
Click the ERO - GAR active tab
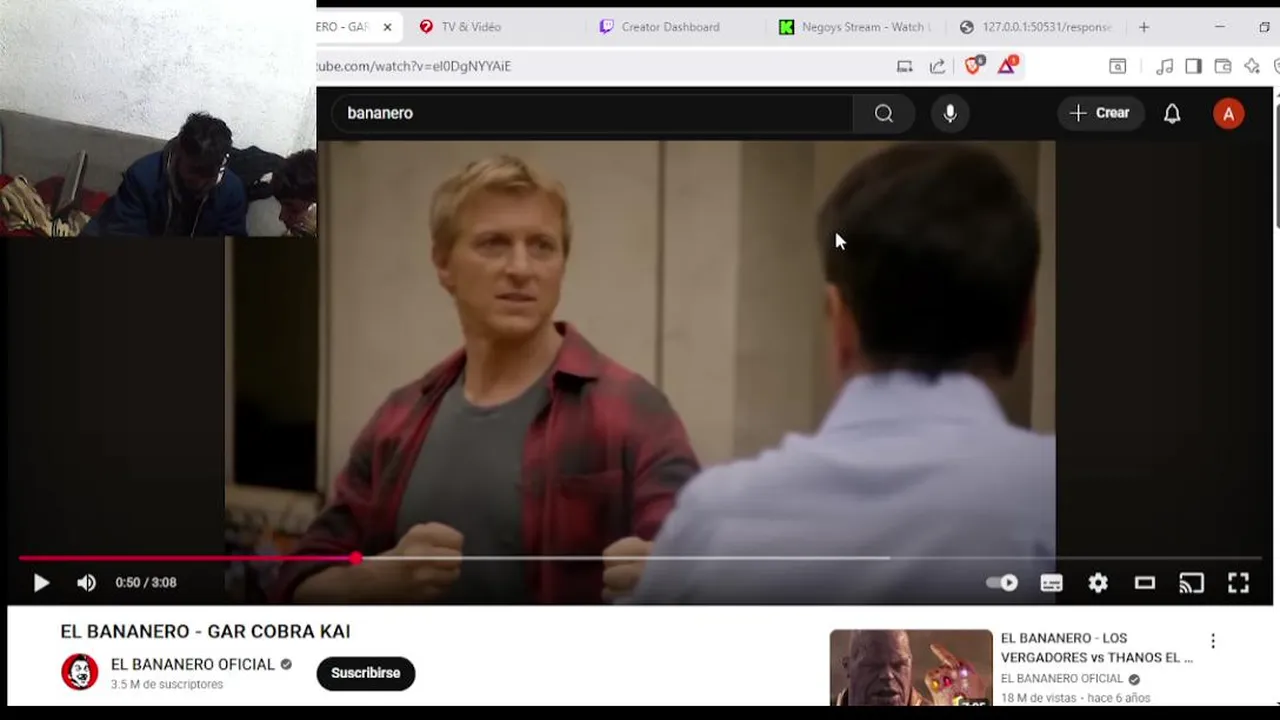click(358, 27)
